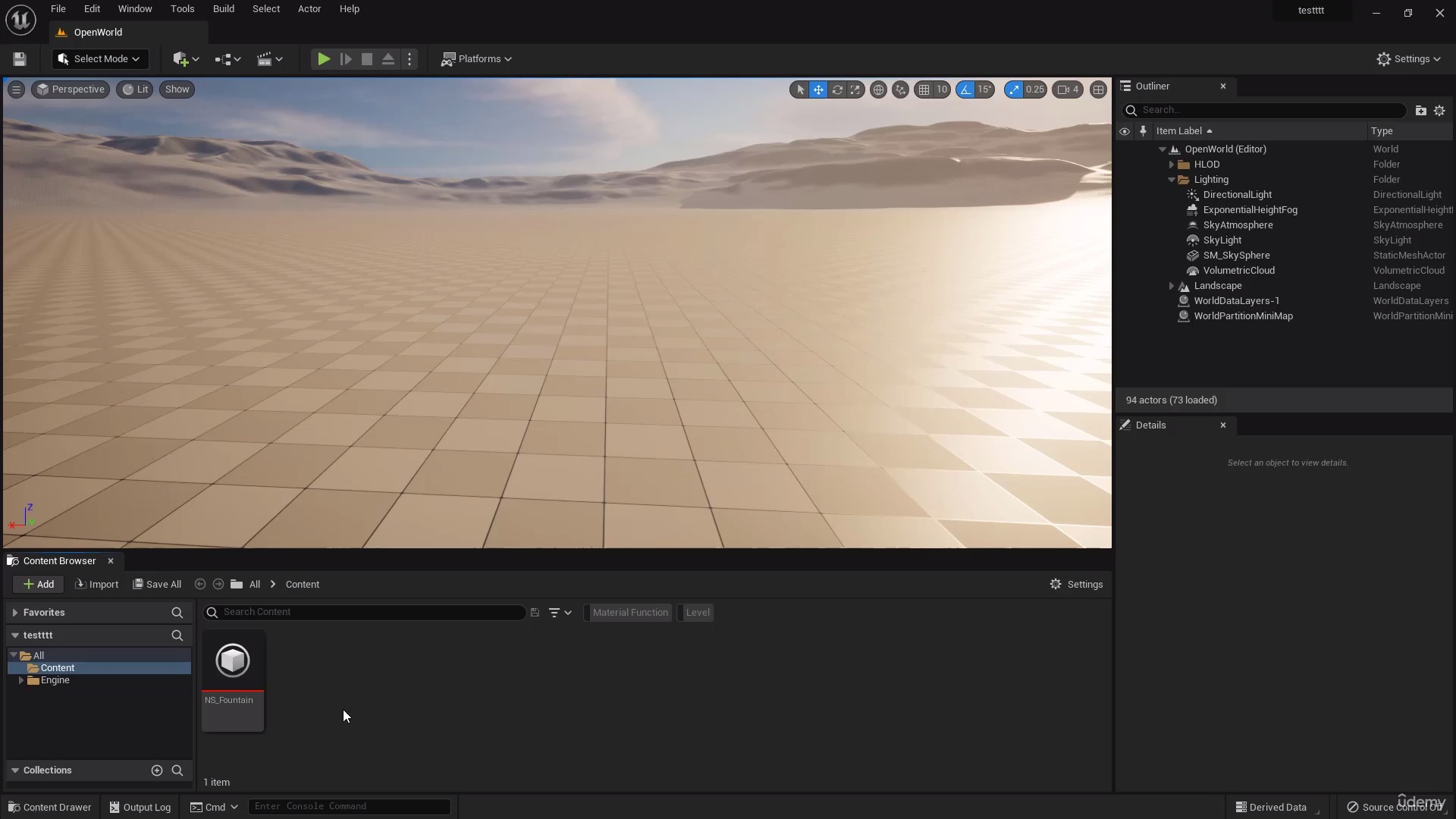
Task: Open the Build menu
Action: 223,8
